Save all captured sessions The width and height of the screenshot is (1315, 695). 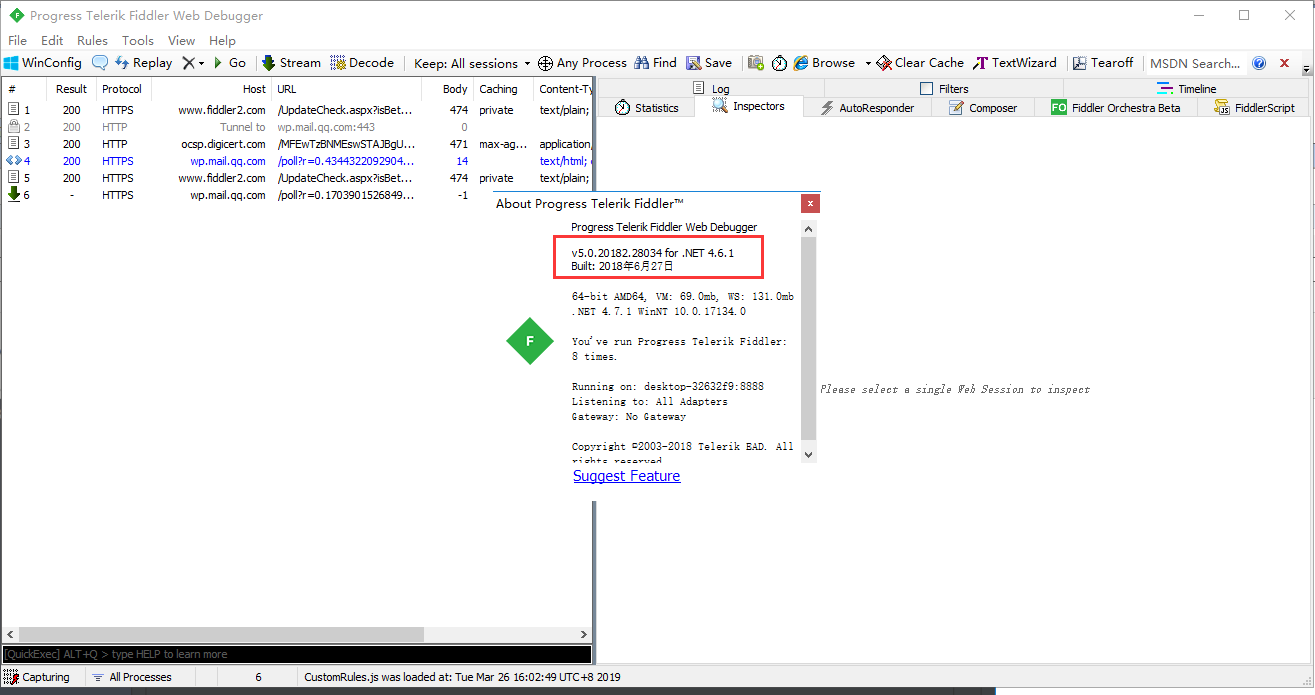tap(709, 62)
